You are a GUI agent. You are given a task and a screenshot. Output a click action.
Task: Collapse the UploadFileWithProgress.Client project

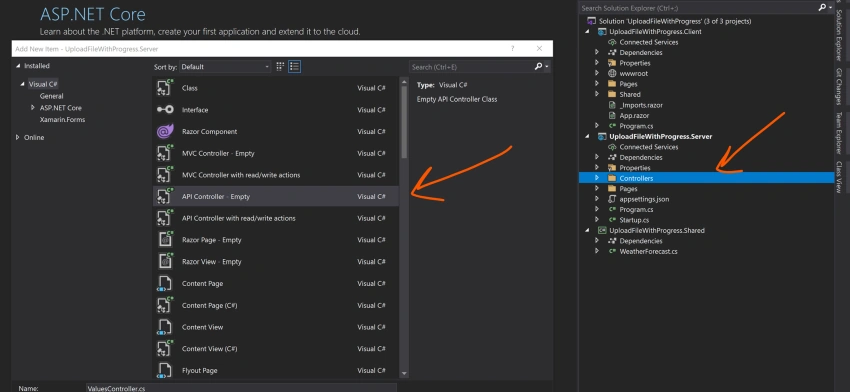click(x=588, y=31)
